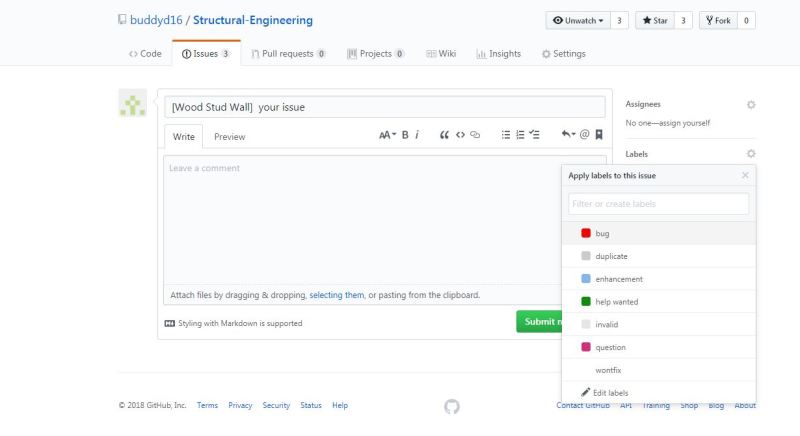Click the issue title input field
Screen dimensions: 800x436
pyautogui.click(x=385, y=107)
